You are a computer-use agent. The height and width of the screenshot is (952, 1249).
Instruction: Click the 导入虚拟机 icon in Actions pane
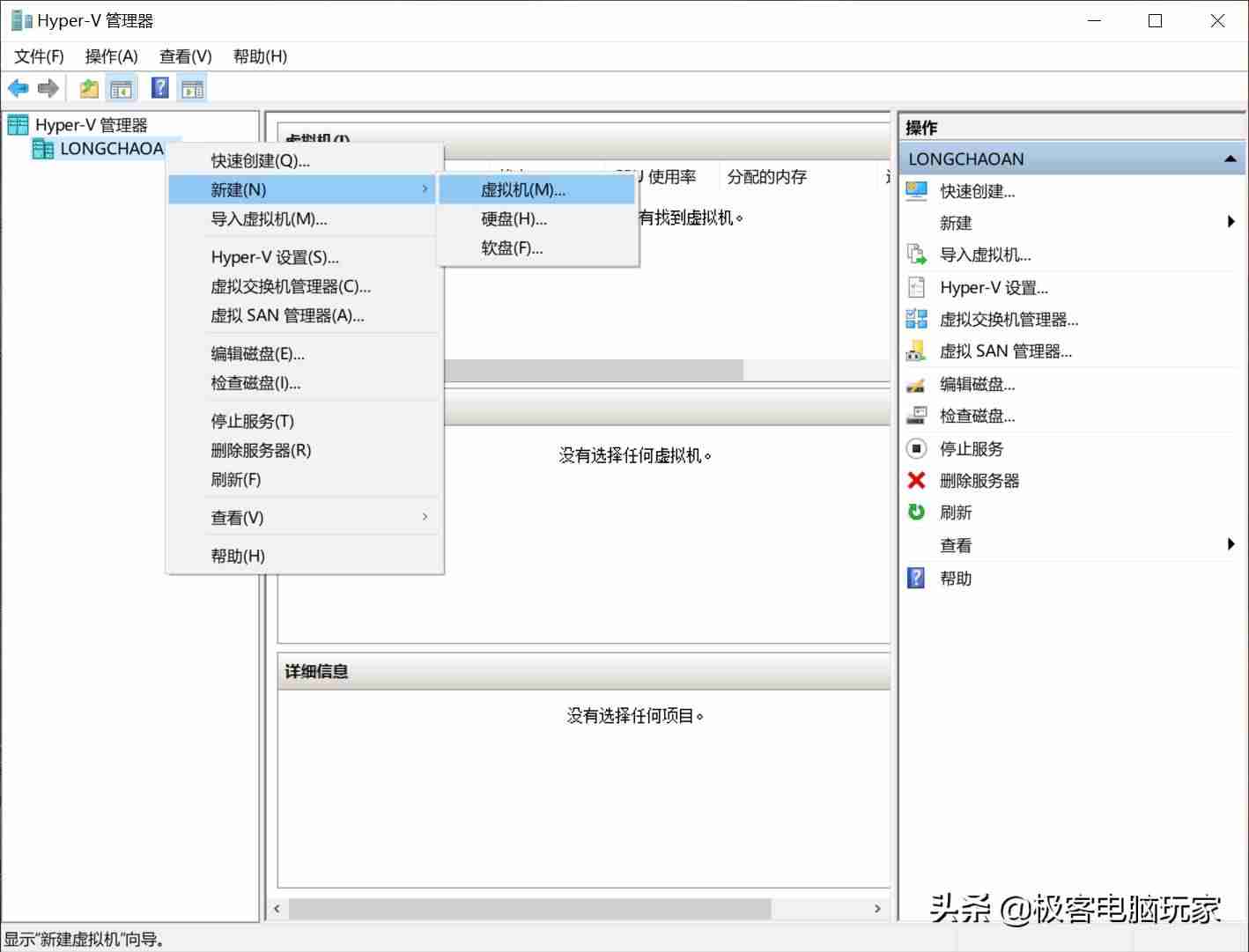point(917,255)
